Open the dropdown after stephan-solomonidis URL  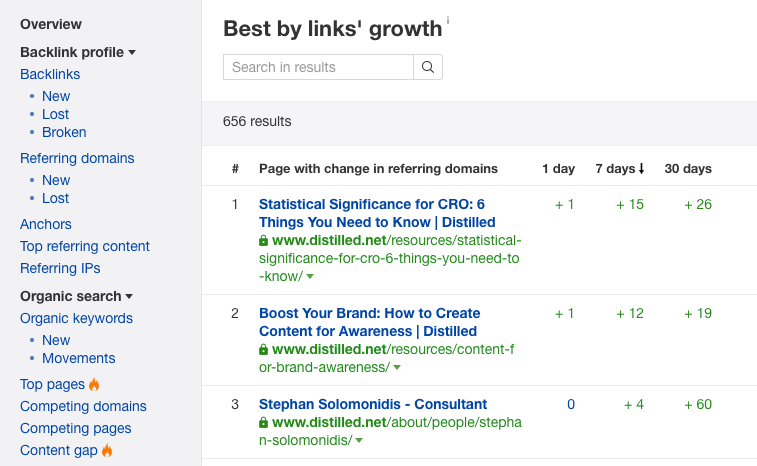point(359,440)
